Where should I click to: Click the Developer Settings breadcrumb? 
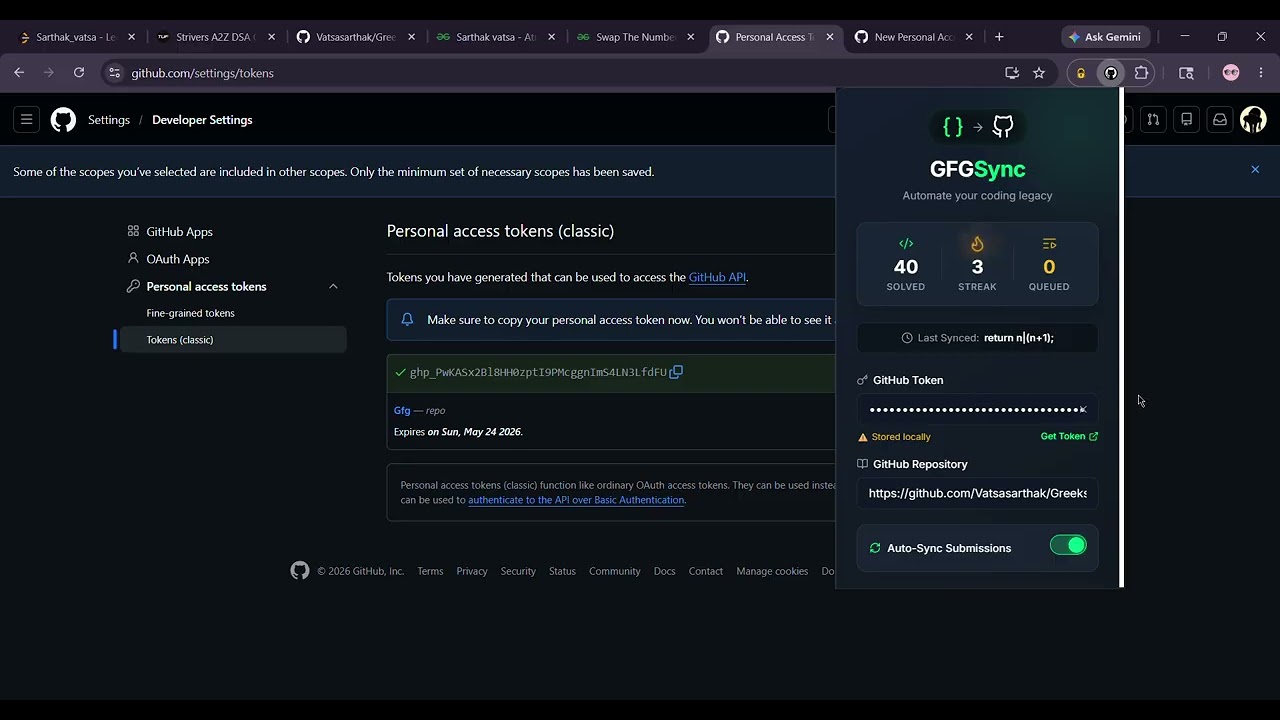(202, 120)
